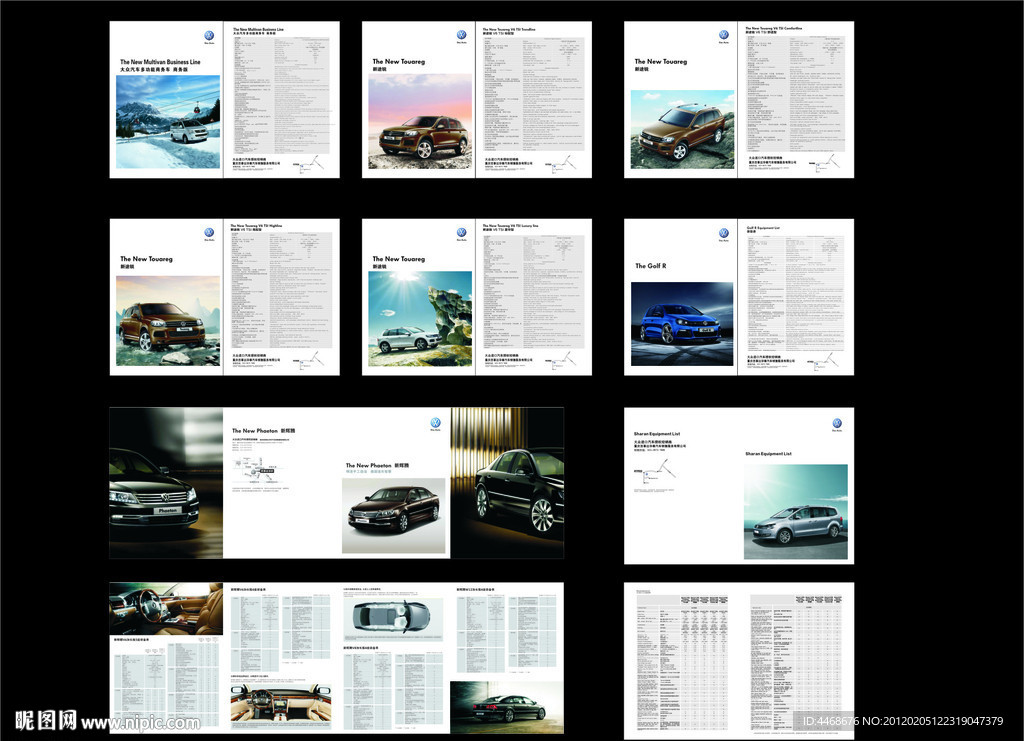
Task: Select the blue Golf R photo
Action: (x=682, y=324)
